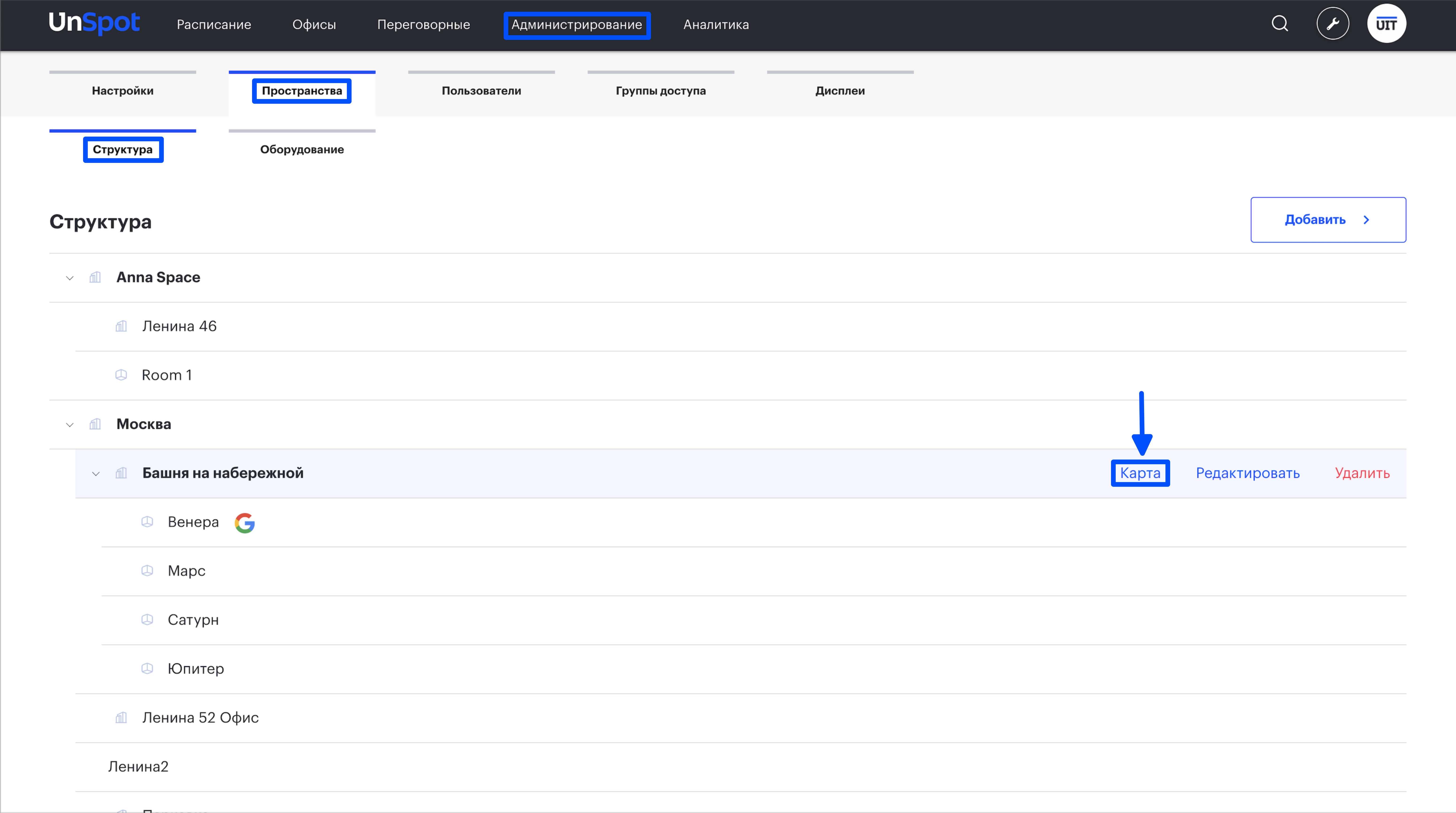
Task: Open the Администрирование menu
Action: (x=577, y=25)
